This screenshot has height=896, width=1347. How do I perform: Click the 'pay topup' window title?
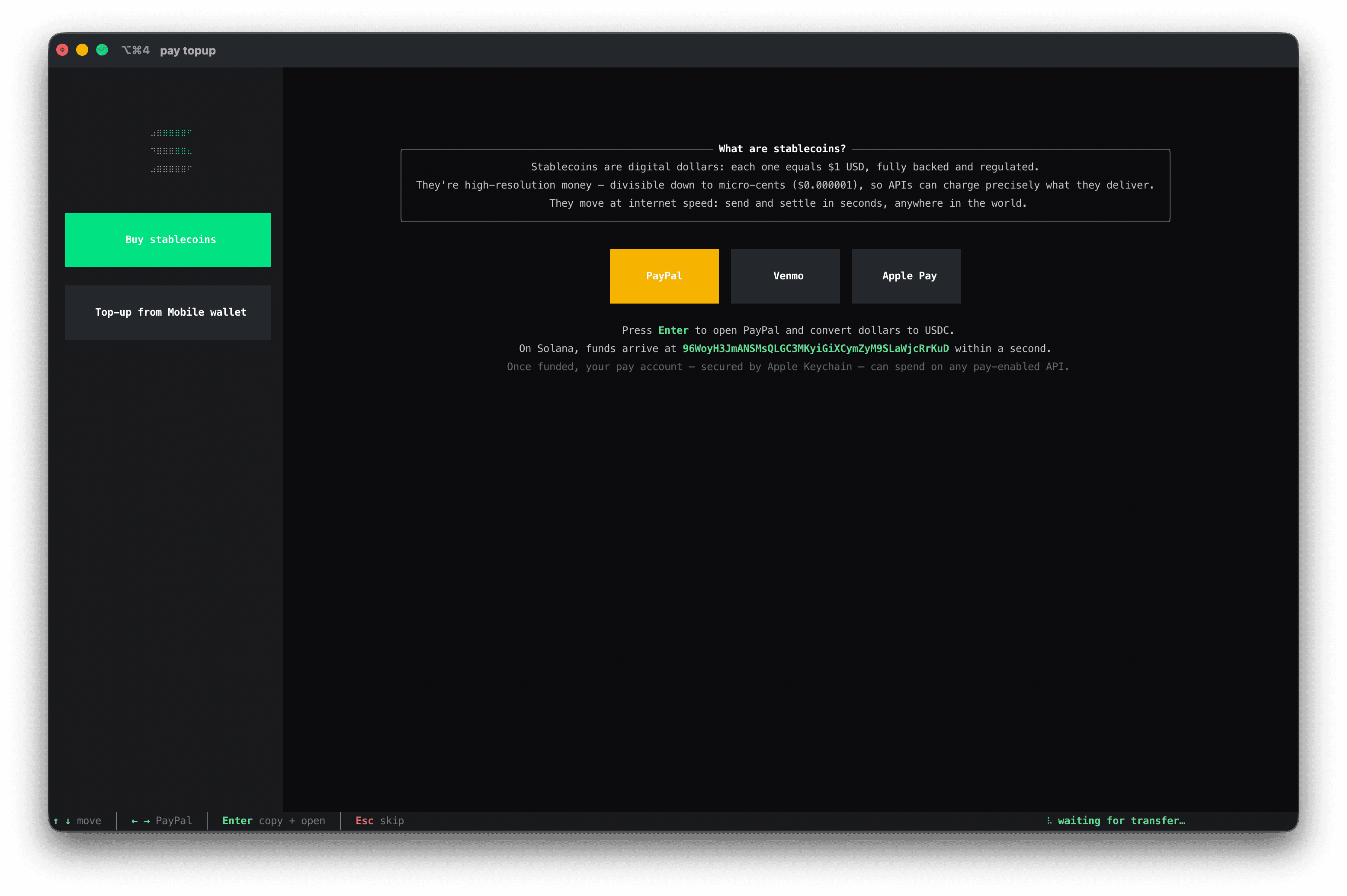[x=187, y=50]
